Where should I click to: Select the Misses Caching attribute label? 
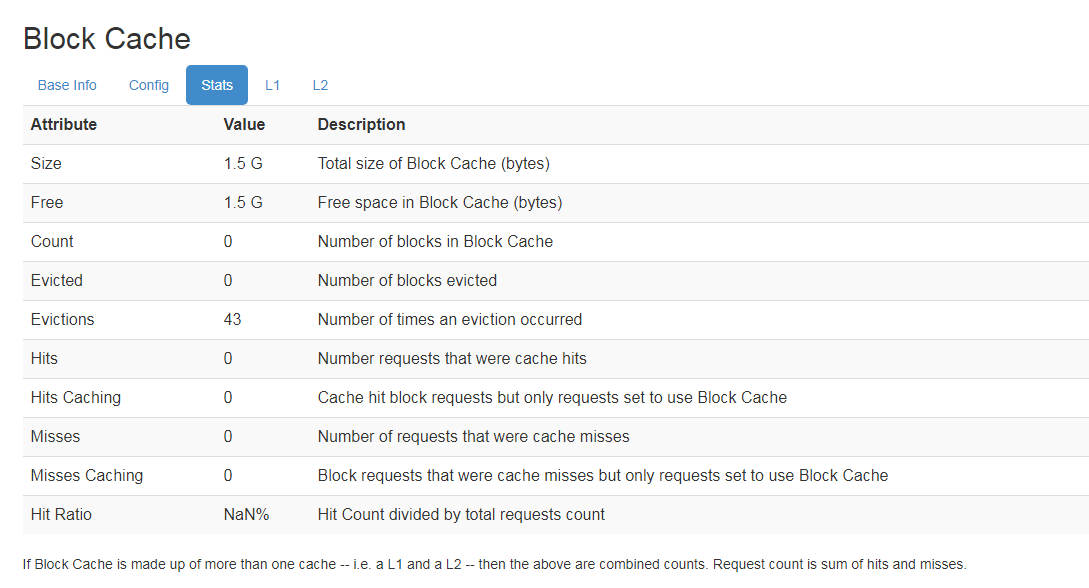tap(87, 475)
